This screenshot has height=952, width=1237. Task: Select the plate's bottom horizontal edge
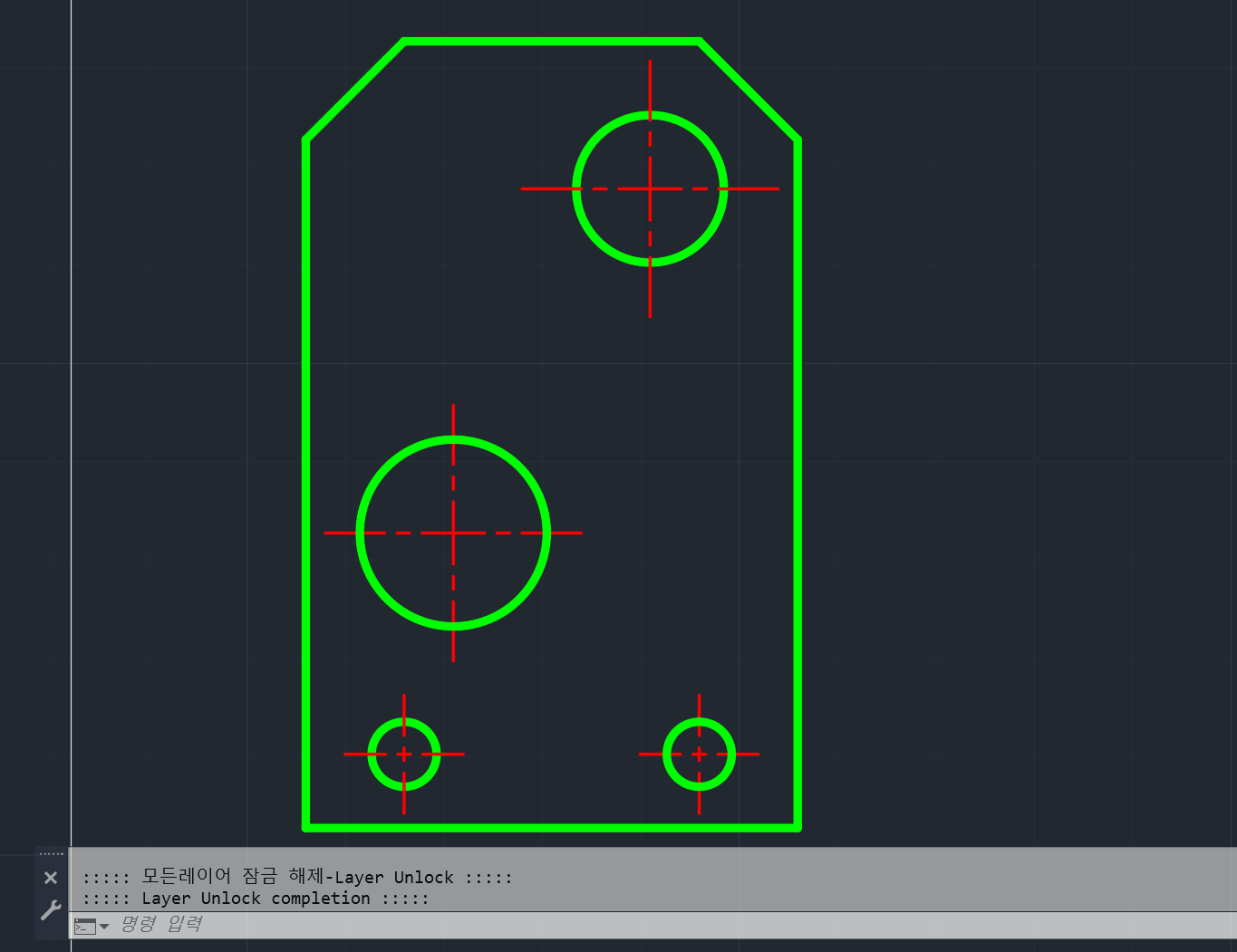tap(552, 827)
